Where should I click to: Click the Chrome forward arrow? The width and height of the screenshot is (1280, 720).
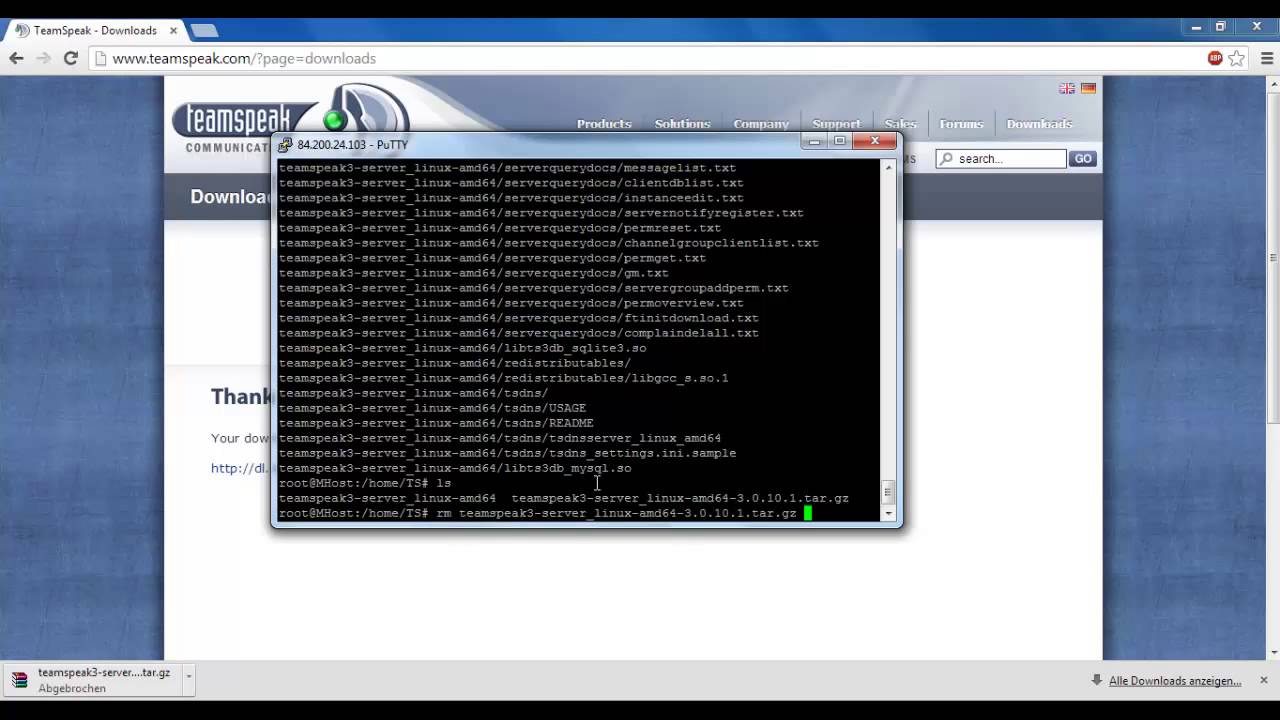tap(43, 58)
